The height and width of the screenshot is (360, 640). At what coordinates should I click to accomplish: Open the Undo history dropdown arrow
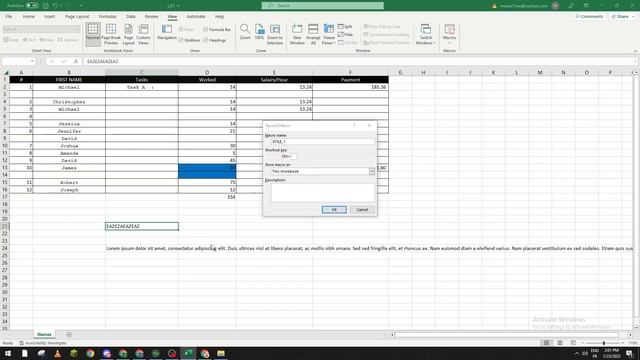[61, 6]
